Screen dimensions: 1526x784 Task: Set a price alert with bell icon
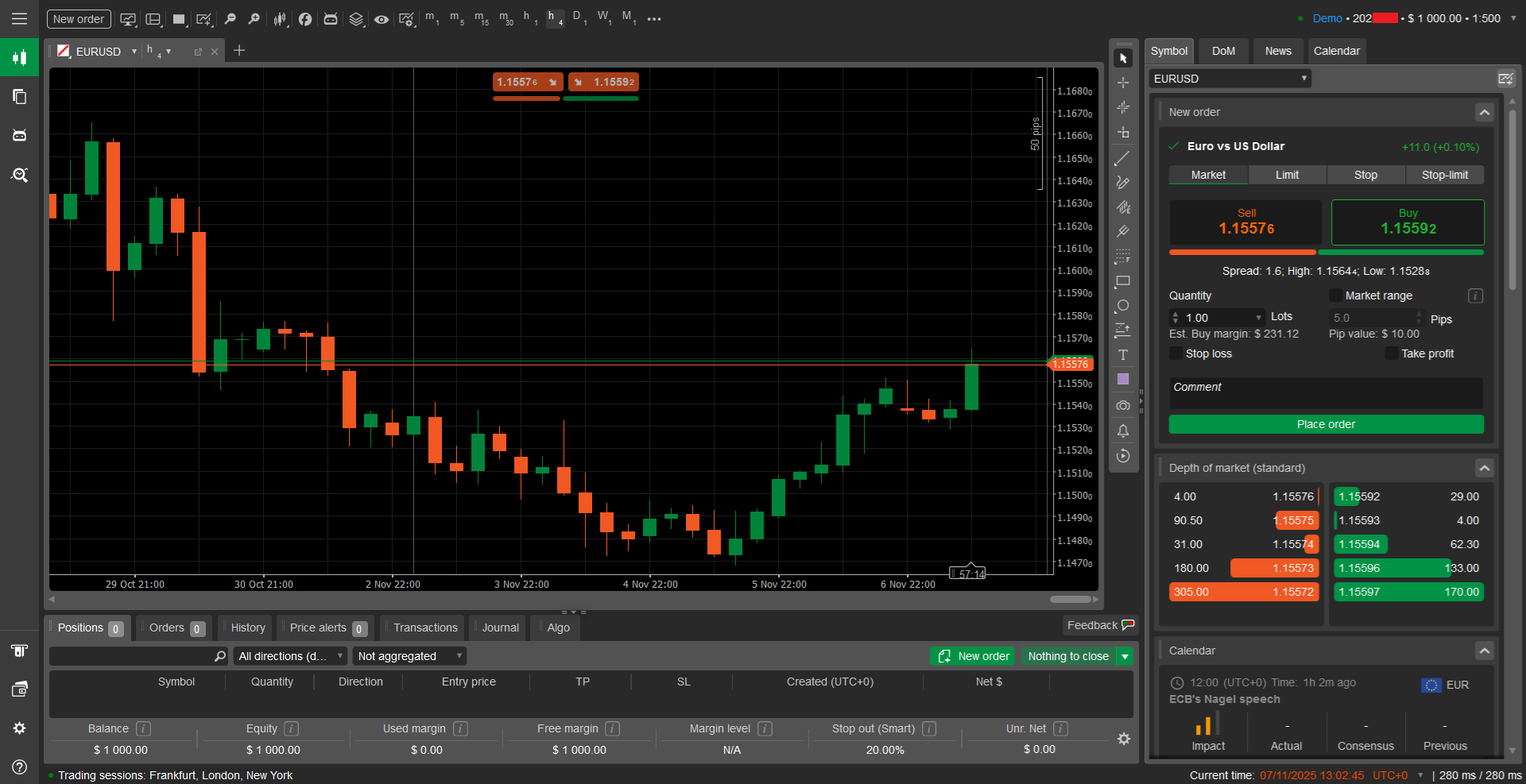tap(1123, 431)
